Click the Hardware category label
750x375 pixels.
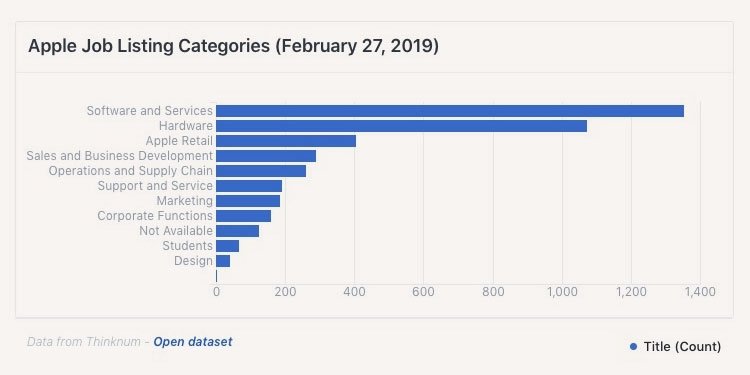coord(186,126)
